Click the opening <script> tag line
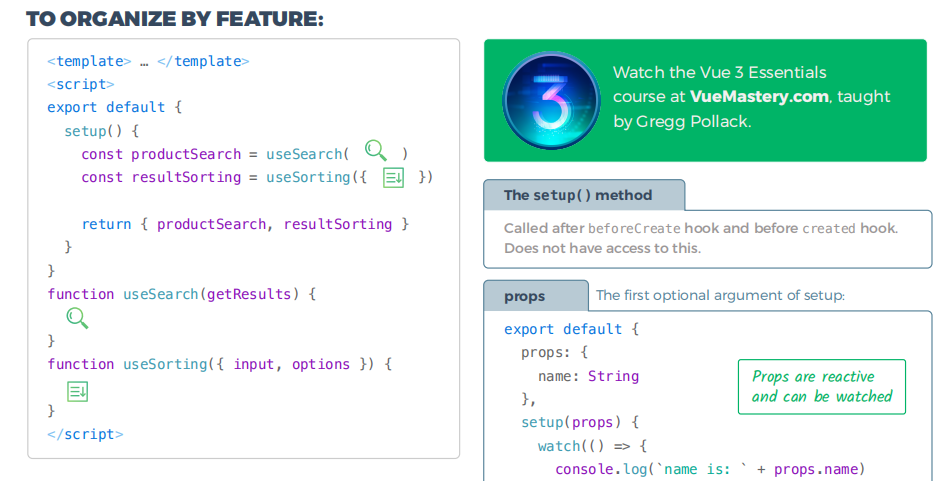This screenshot has height=481, width=947. click(81, 85)
